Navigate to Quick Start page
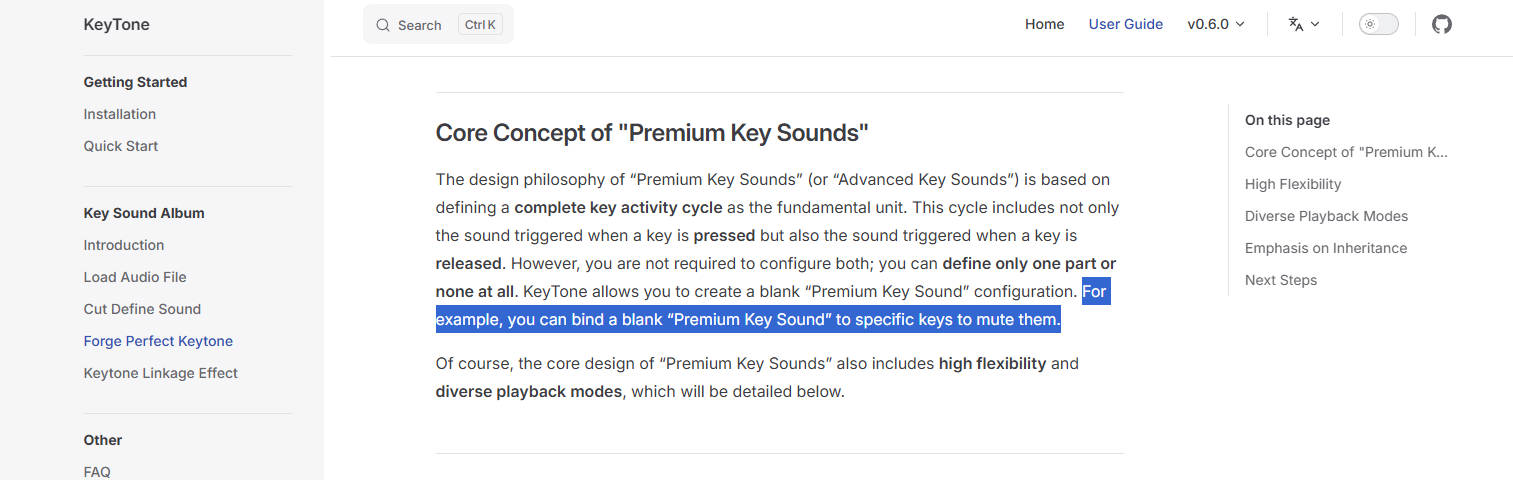This screenshot has width=1513, height=480. [x=121, y=146]
